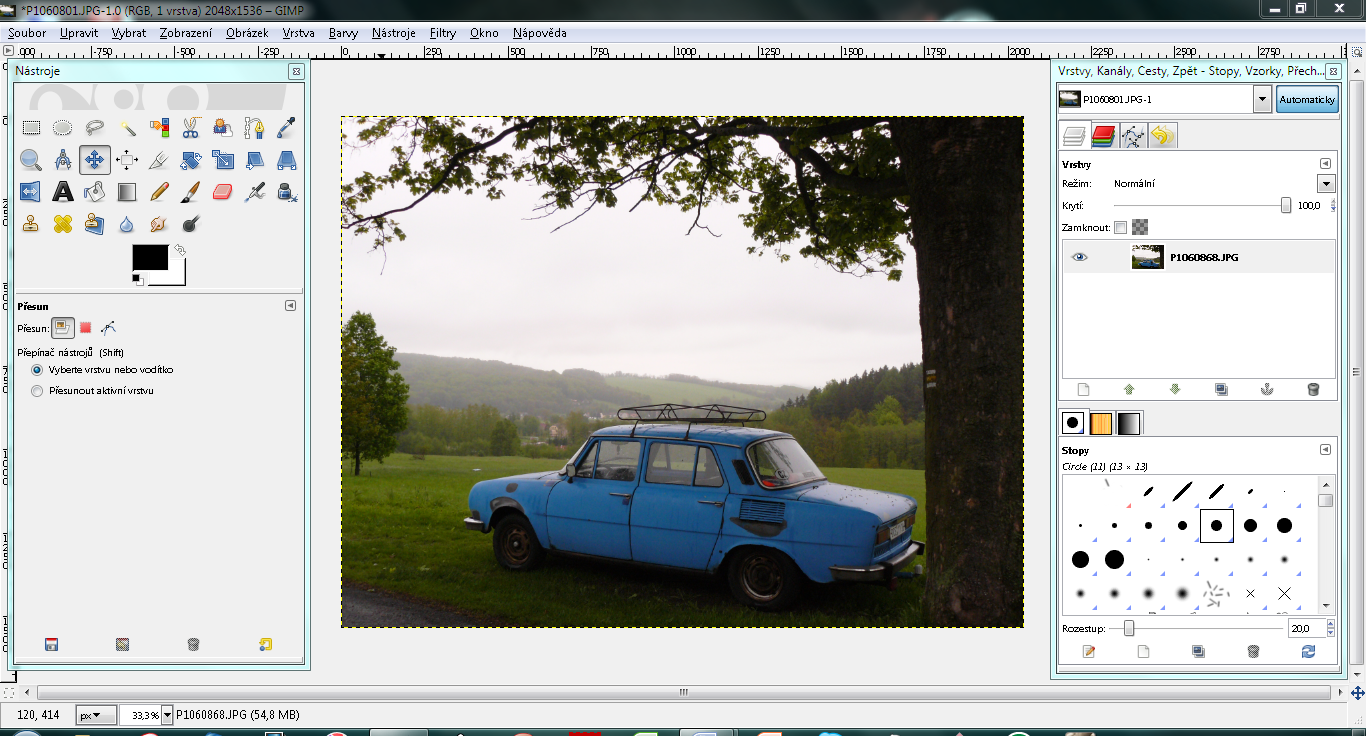This screenshot has height=736, width=1366.
Task: Open the zoom percentage dropdown in status bar
Action: tap(167, 715)
